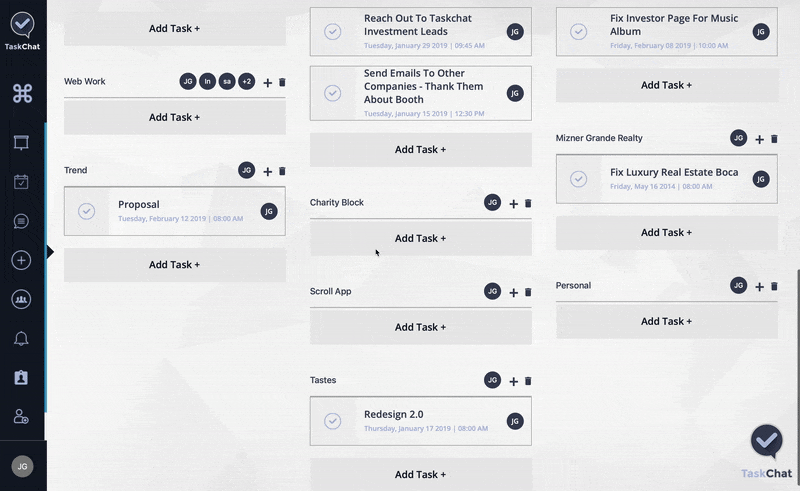Mark the Proposal task as complete
Viewport: 800px width, 491px height.
87,211
